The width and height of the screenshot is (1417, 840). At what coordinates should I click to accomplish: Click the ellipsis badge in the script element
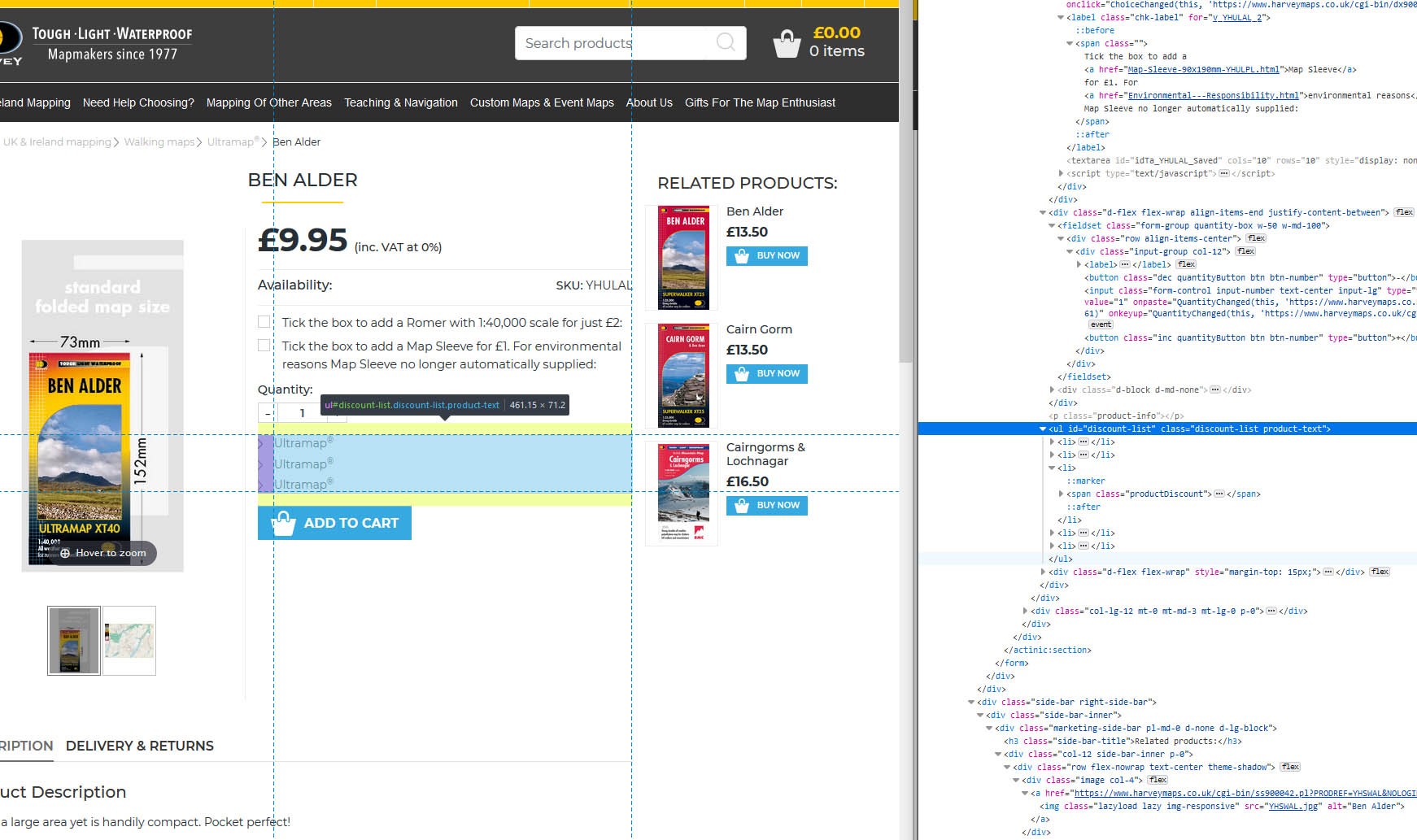[x=1224, y=173]
